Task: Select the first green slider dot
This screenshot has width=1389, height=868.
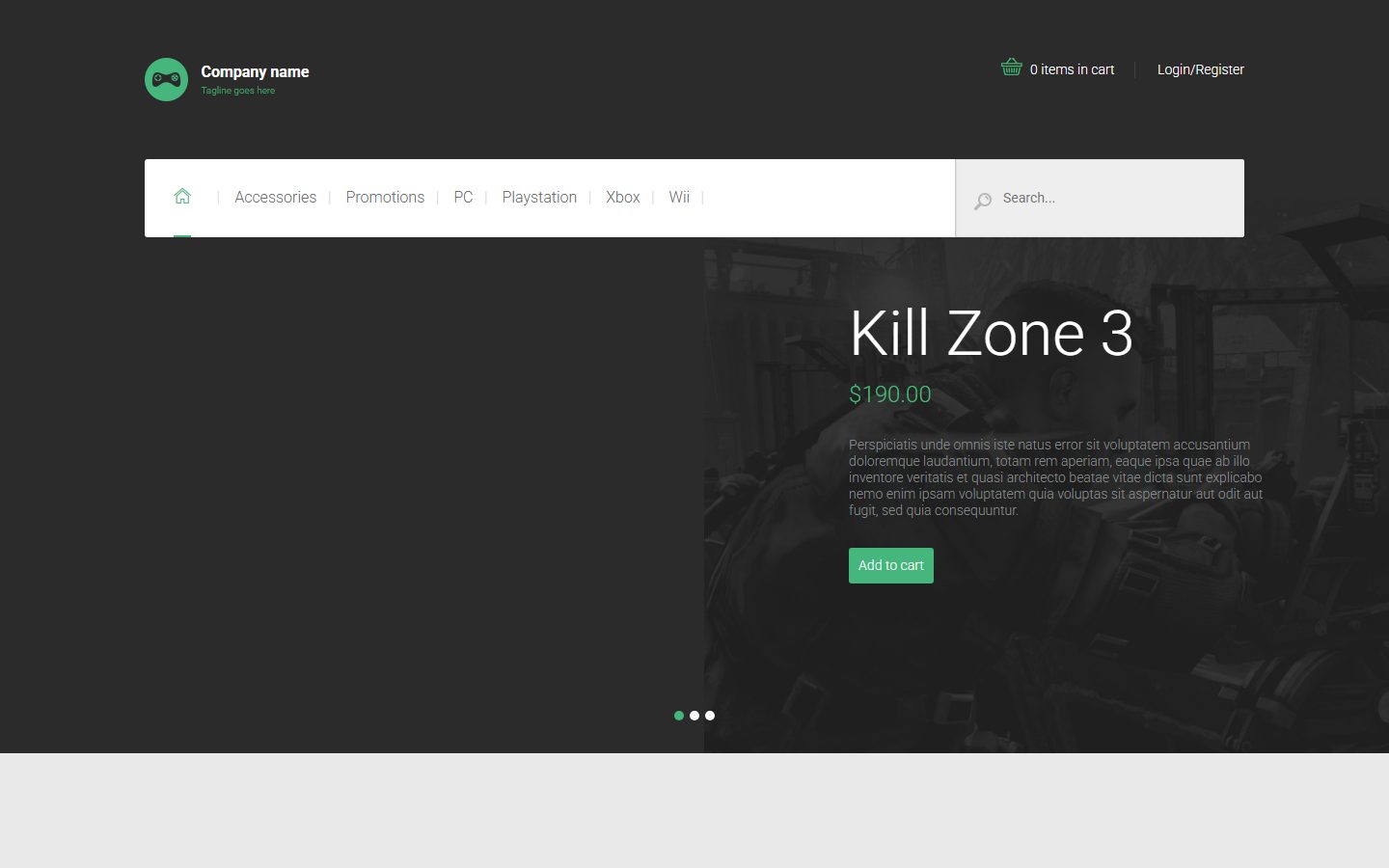Action: tap(679, 716)
